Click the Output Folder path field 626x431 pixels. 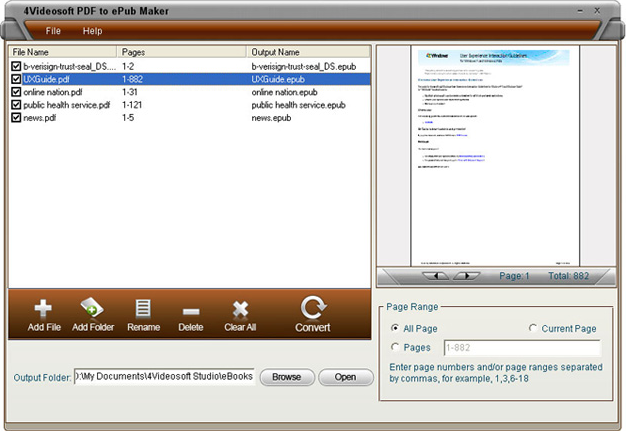pos(163,377)
